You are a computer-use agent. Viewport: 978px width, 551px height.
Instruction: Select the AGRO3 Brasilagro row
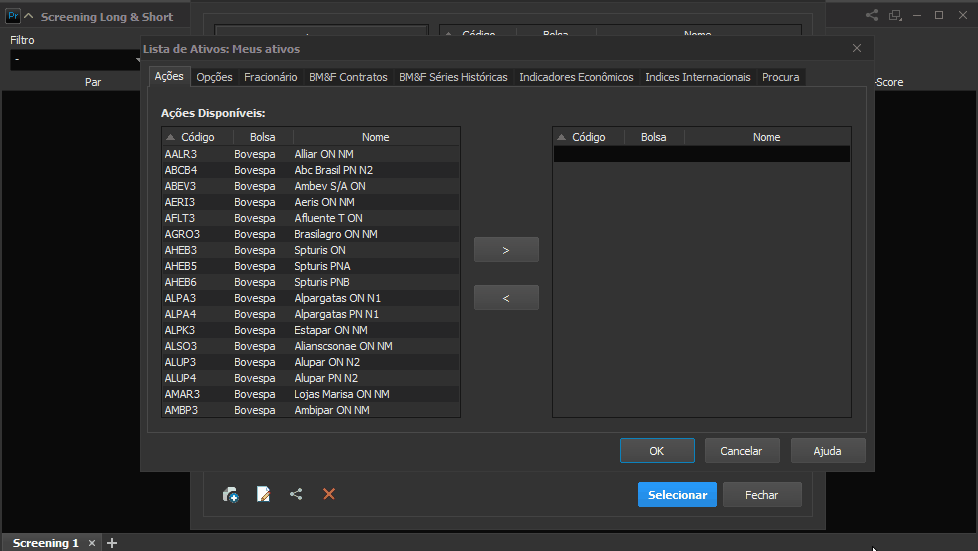click(311, 234)
